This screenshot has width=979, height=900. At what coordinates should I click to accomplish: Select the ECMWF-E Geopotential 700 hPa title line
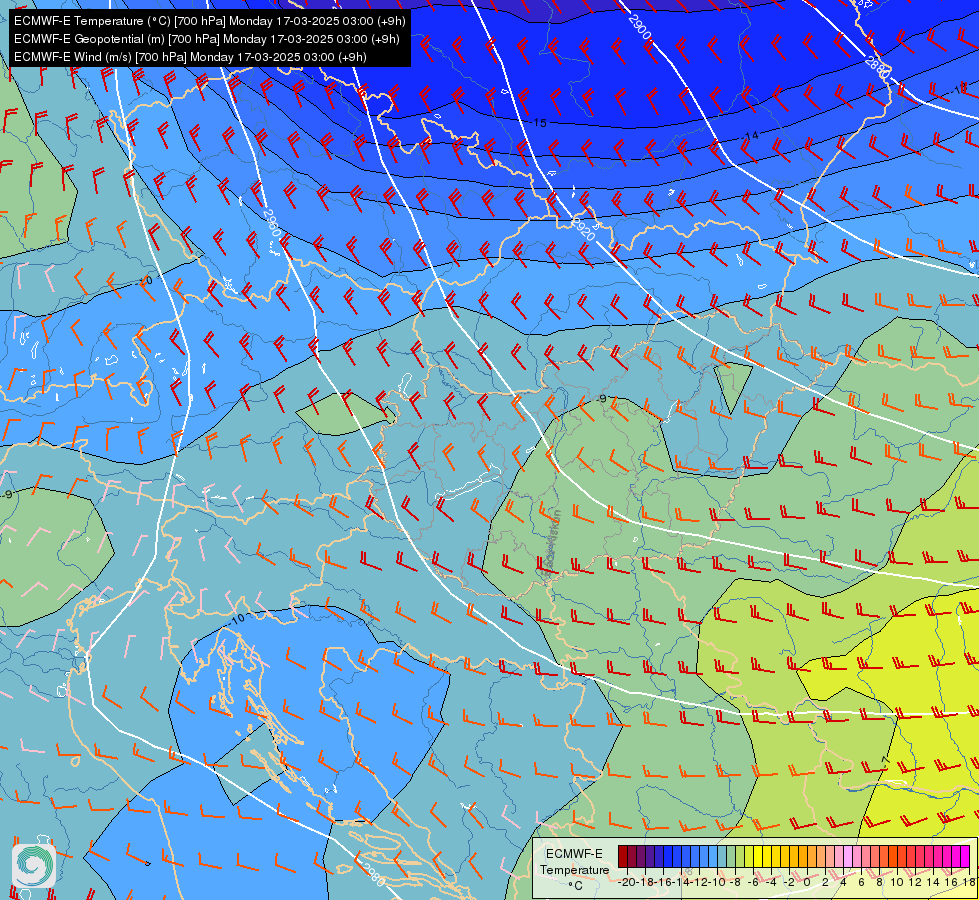point(207,39)
